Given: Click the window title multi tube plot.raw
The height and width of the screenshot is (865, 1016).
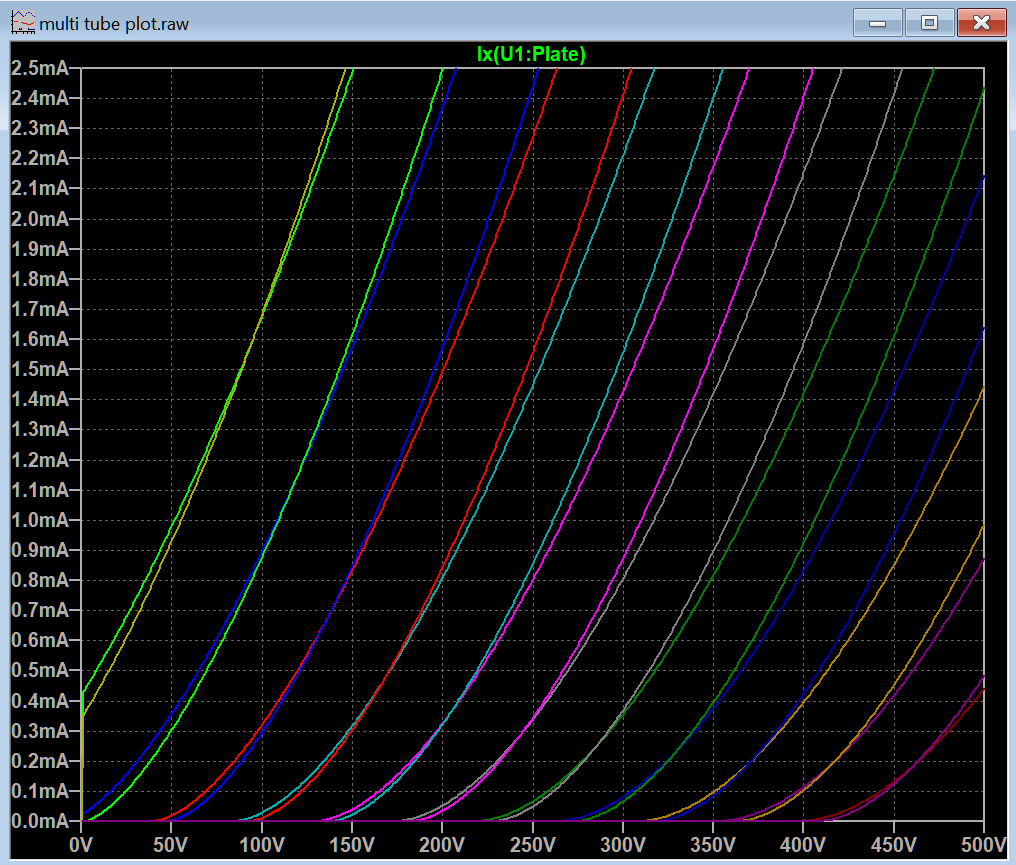Looking at the screenshot, I should 114,25.
